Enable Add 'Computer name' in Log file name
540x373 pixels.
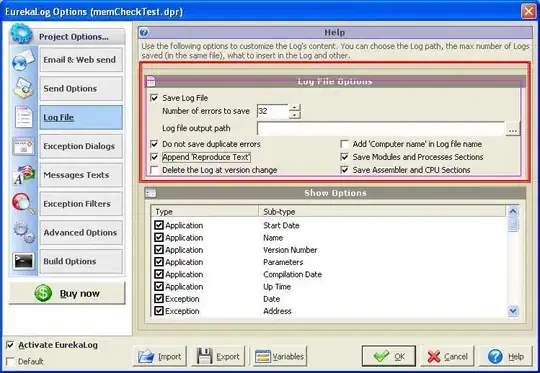coord(344,144)
